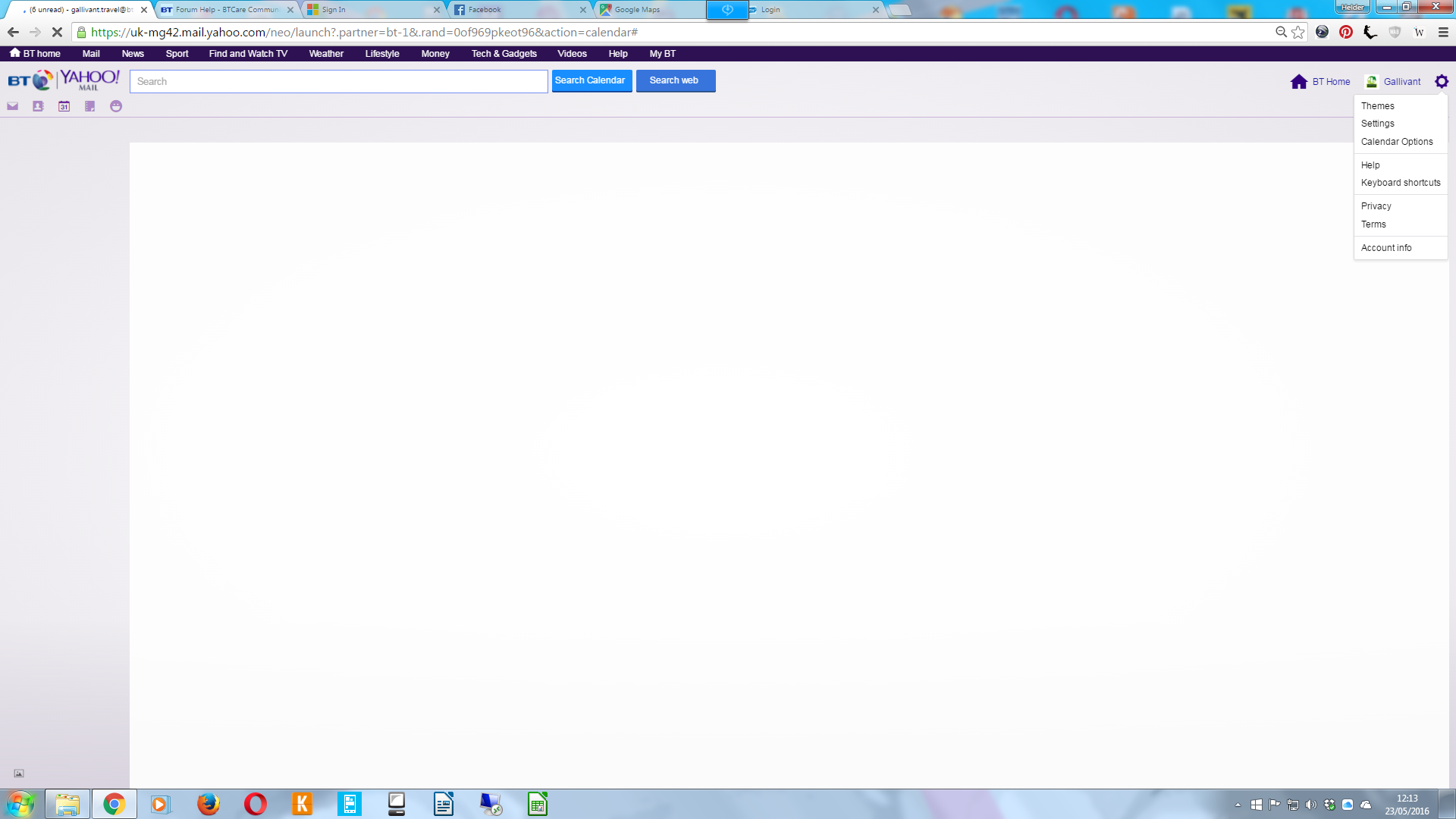This screenshot has height=819, width=1456.
Task: Open the Notepad icon
Action: tap(90, 106)
